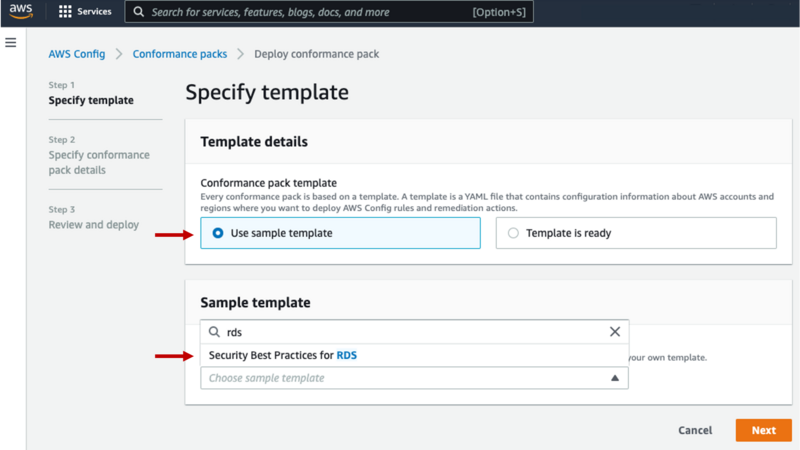Click the Conformance pack template label
Viewport: 800px width, 450px height.
point(268,183)
